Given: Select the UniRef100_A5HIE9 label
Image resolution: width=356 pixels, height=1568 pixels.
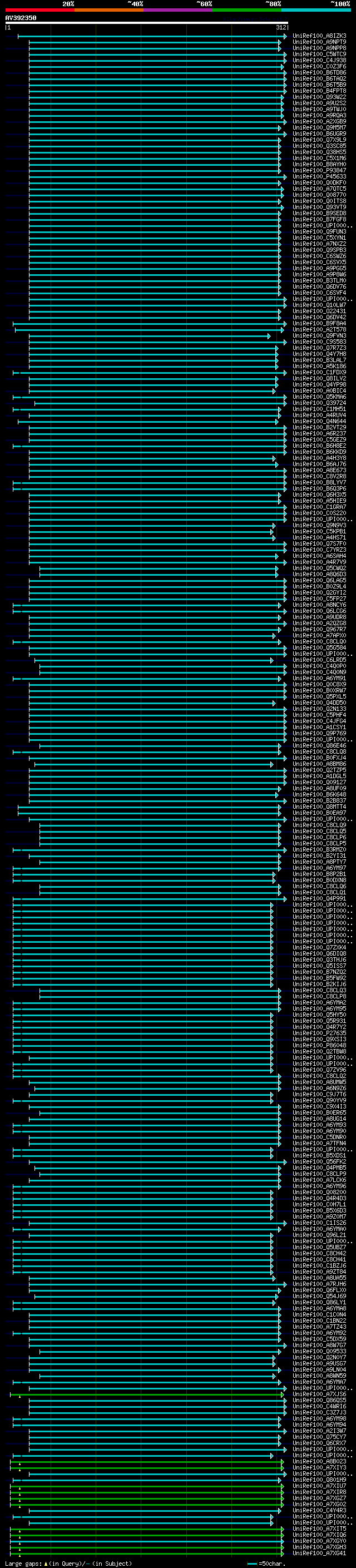Looking at the screenshot, I should click(x=319, y=501).
